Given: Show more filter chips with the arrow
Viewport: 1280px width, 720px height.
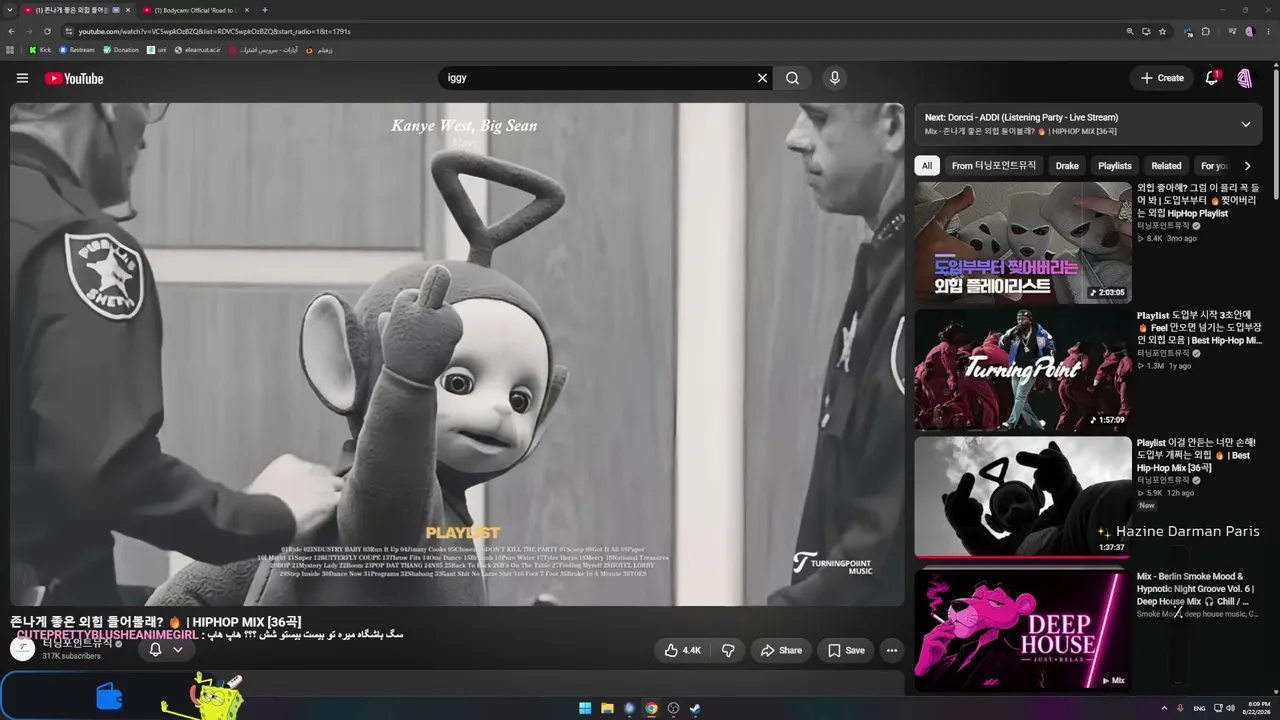Looking at the screenshot, I should (1247, 166).
